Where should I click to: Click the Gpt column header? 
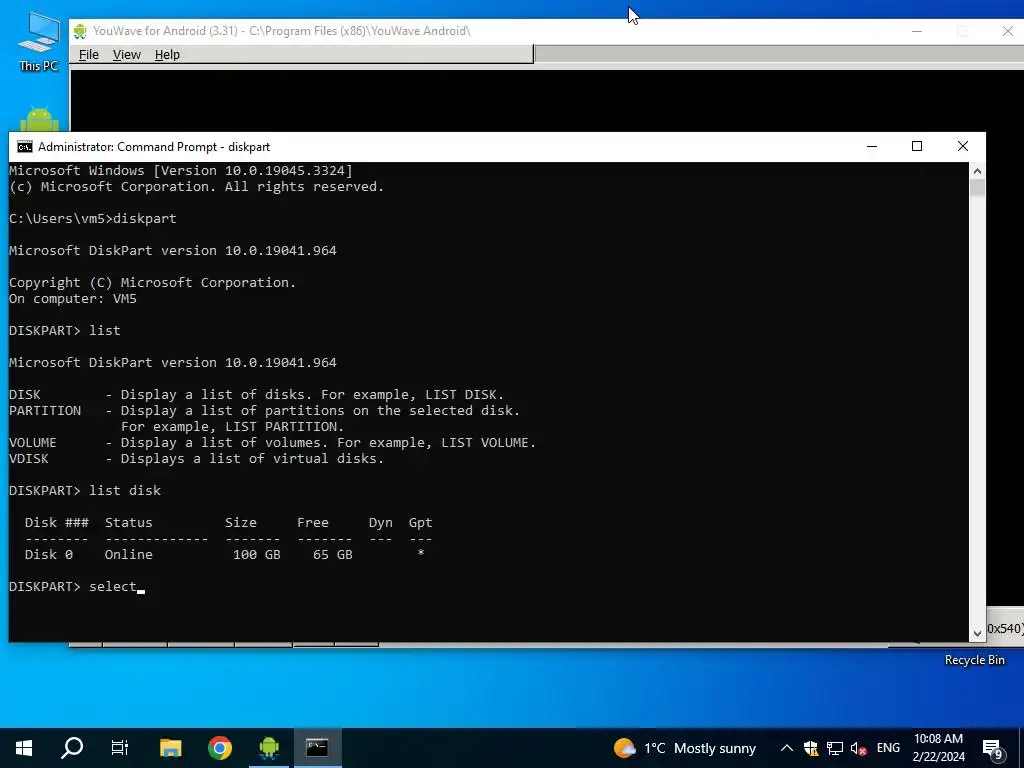[421, 522]
